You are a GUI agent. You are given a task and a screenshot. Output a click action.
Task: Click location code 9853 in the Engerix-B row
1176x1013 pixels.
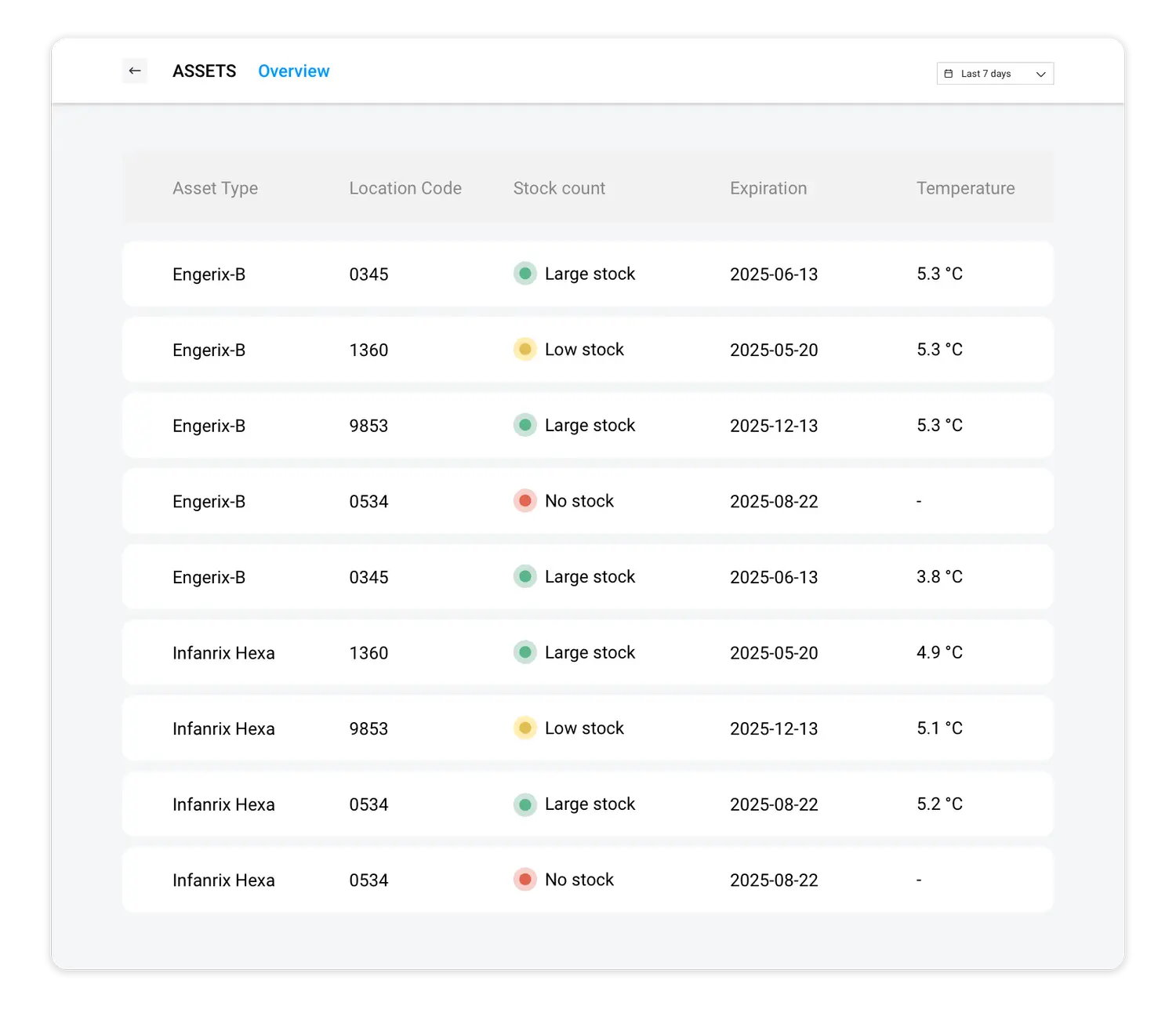368,426
